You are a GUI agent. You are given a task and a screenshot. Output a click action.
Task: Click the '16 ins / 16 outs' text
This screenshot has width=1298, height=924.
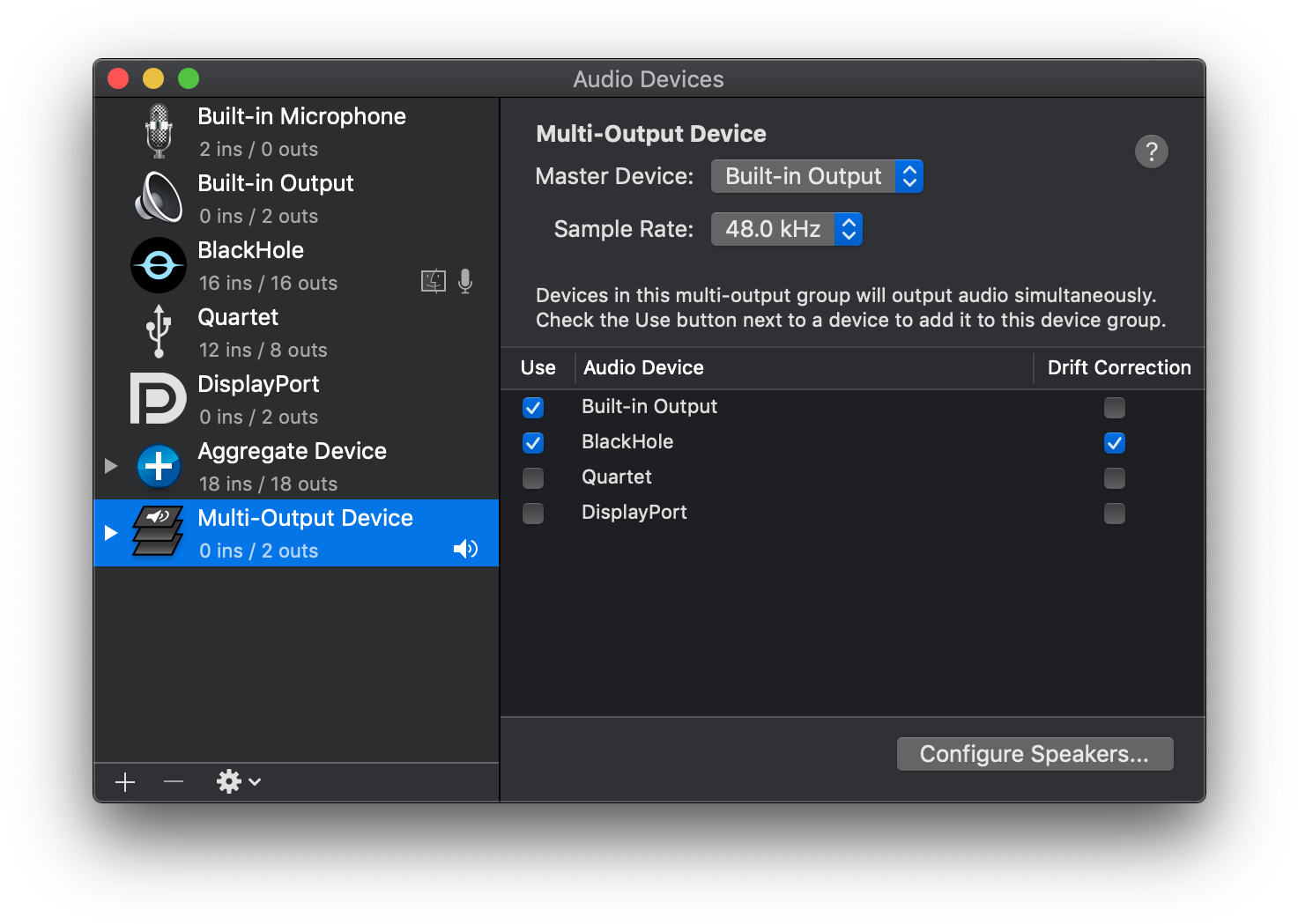tap(268, 283)
